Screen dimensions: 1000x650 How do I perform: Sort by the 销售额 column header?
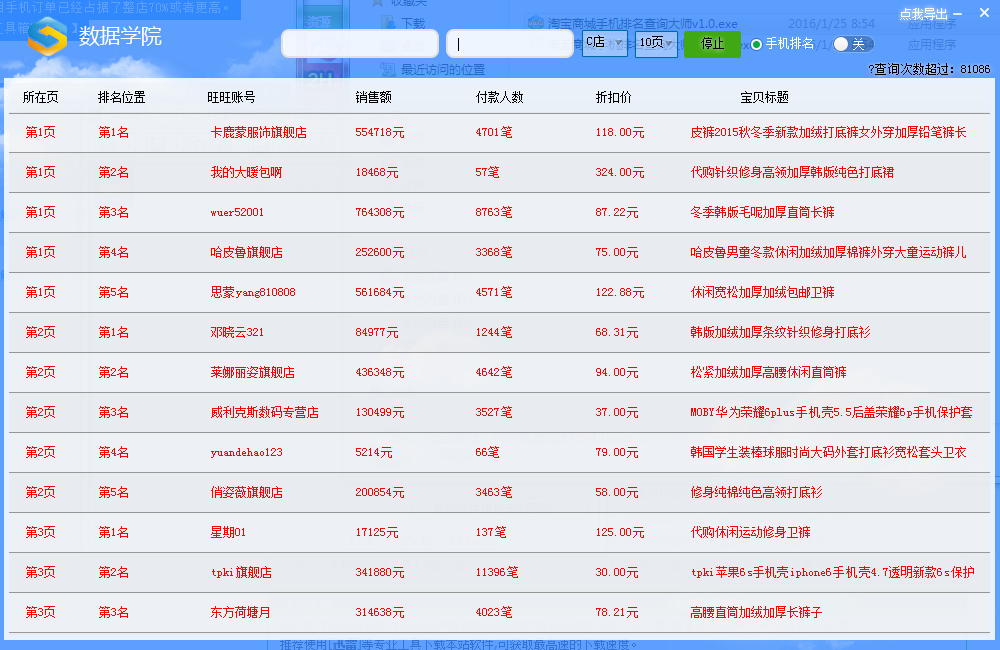tap(373, 97)
